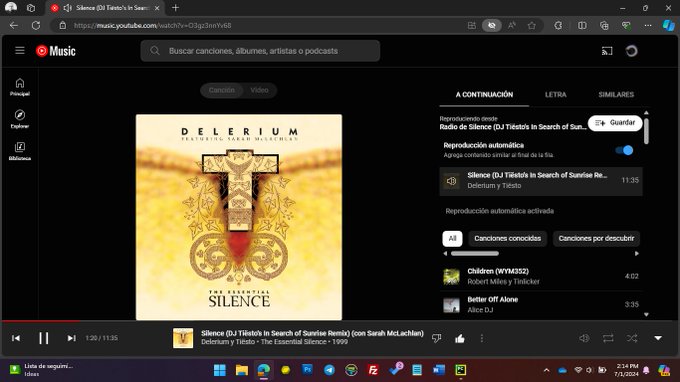This screenshot has height=382, width=680.
Task: Switch to Canción mode
Action: pos(222,90)
